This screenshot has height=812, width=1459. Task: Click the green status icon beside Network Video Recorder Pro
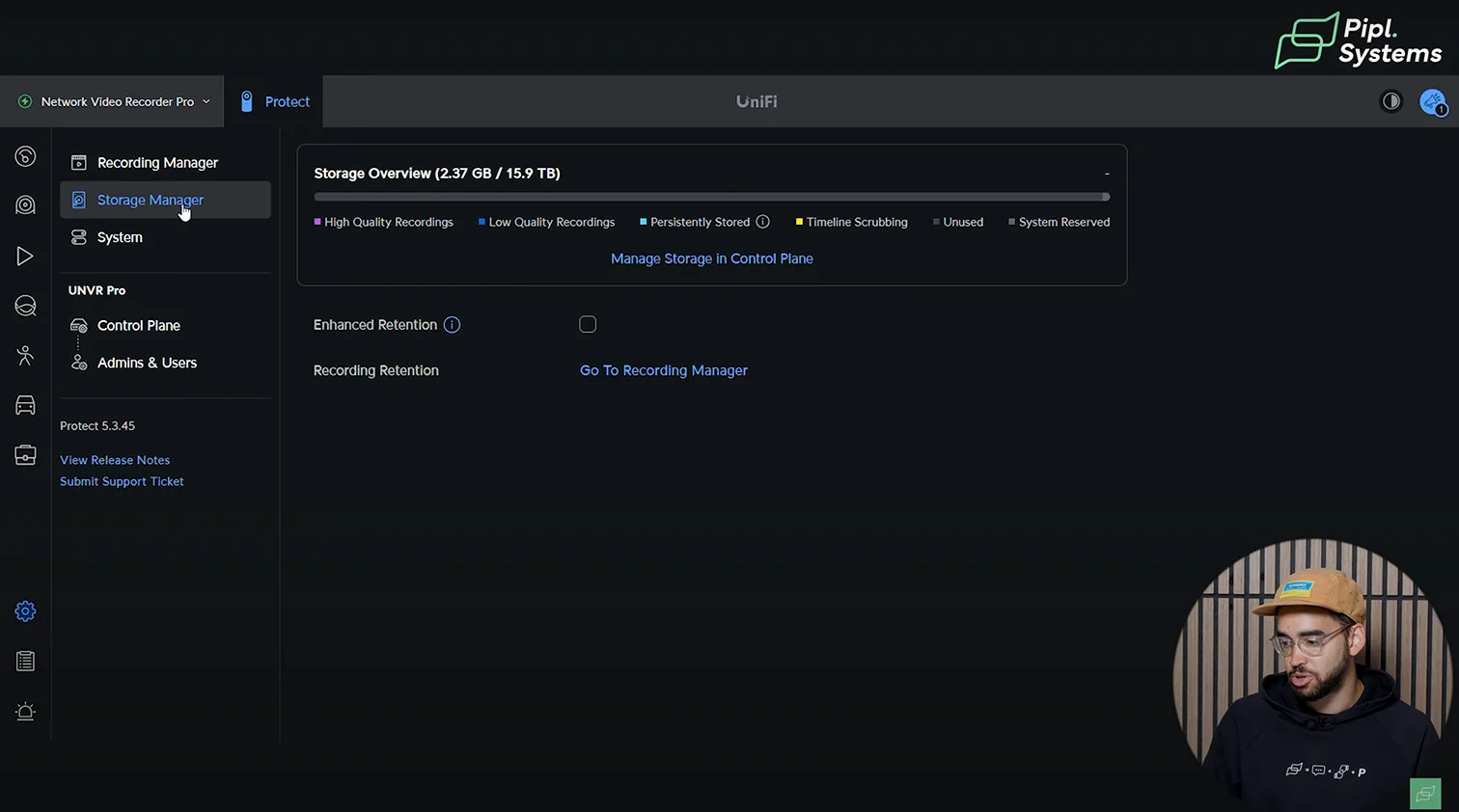[x=25, y=101]
